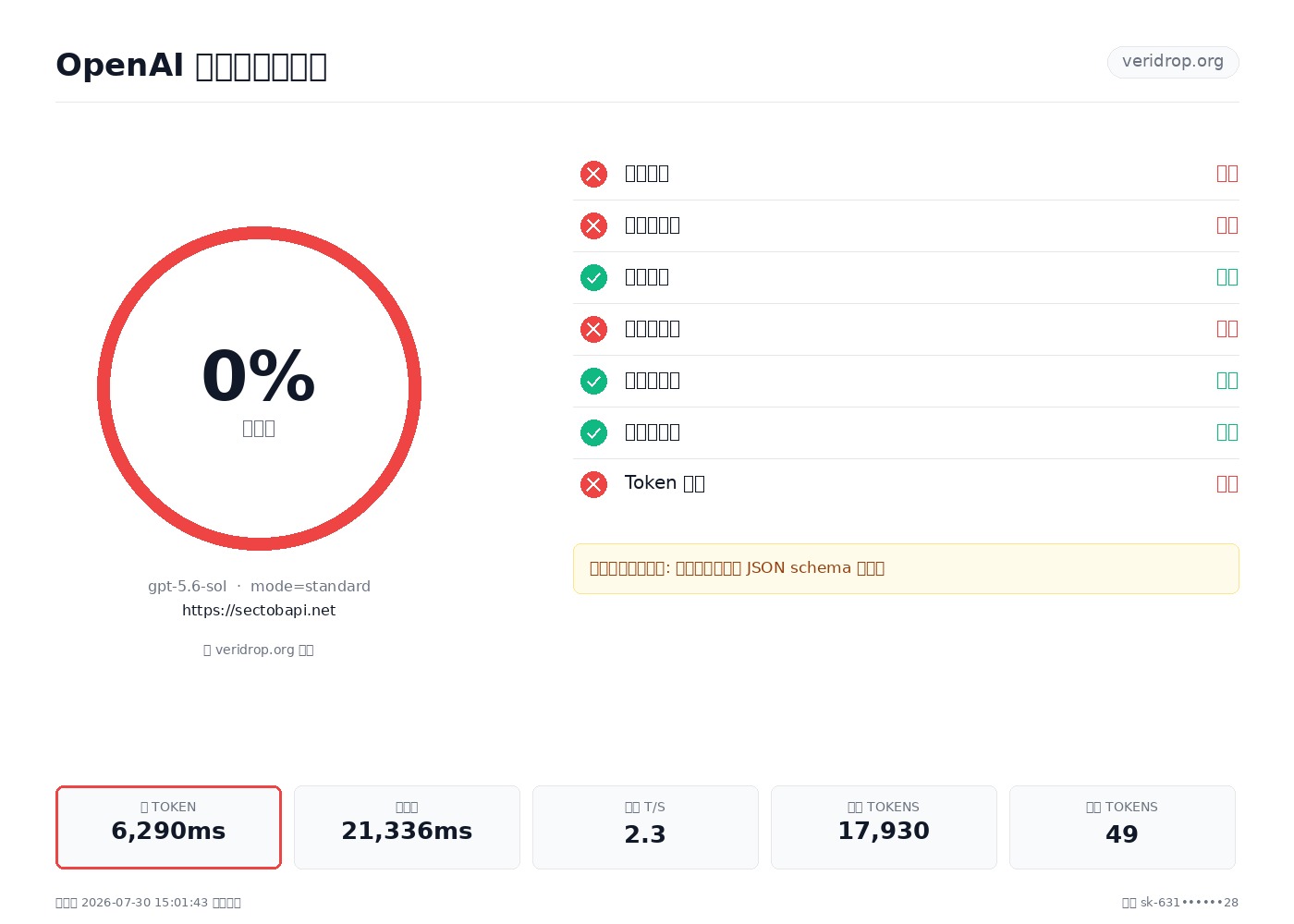This screenshot has width=1294, height=924.
Task: Click the red X icon beside Token row
Action: [593, 484]
